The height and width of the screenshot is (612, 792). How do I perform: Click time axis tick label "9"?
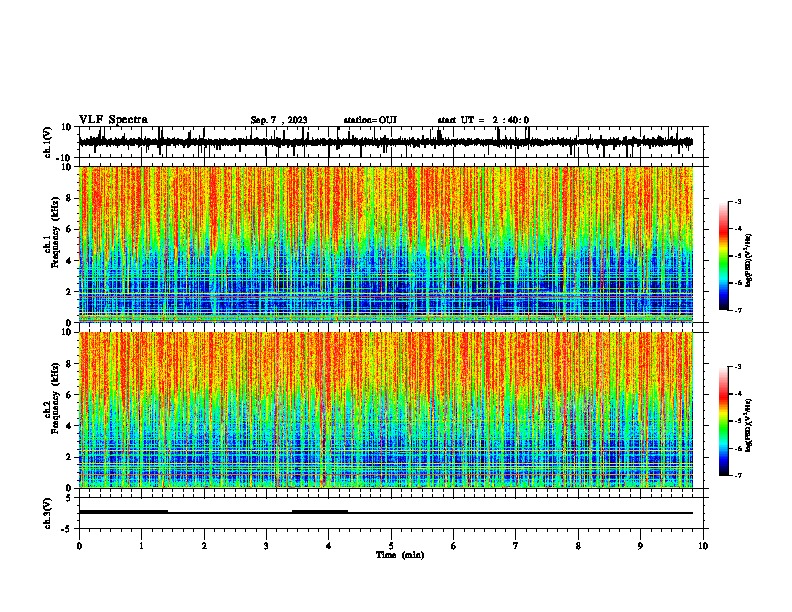pyautogui.click(x=640, y=546)
